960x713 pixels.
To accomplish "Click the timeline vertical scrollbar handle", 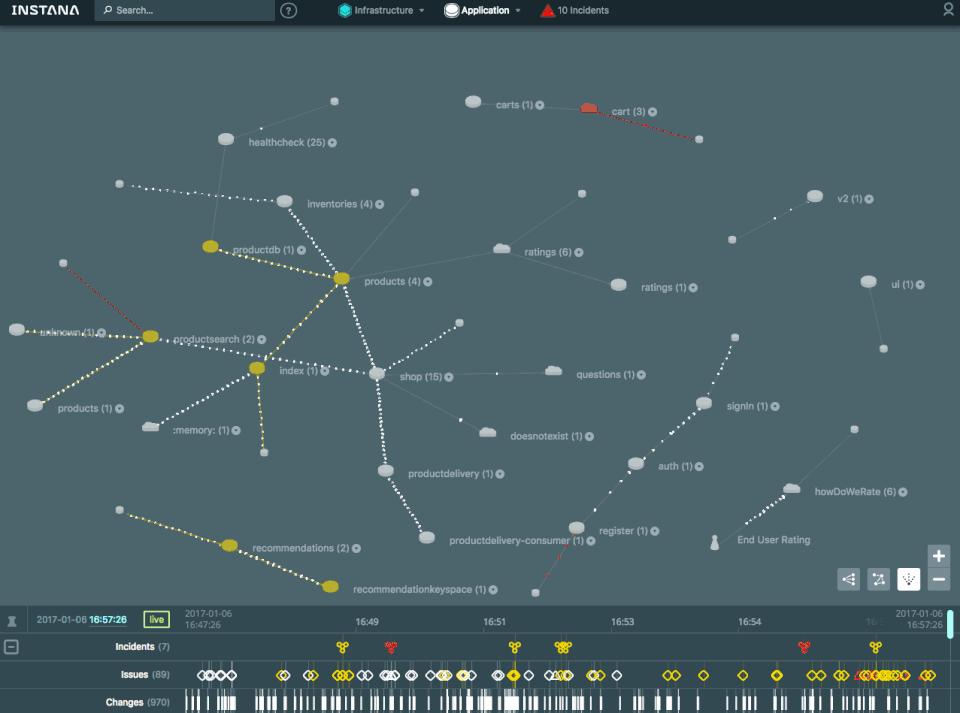I will (950, 624).
